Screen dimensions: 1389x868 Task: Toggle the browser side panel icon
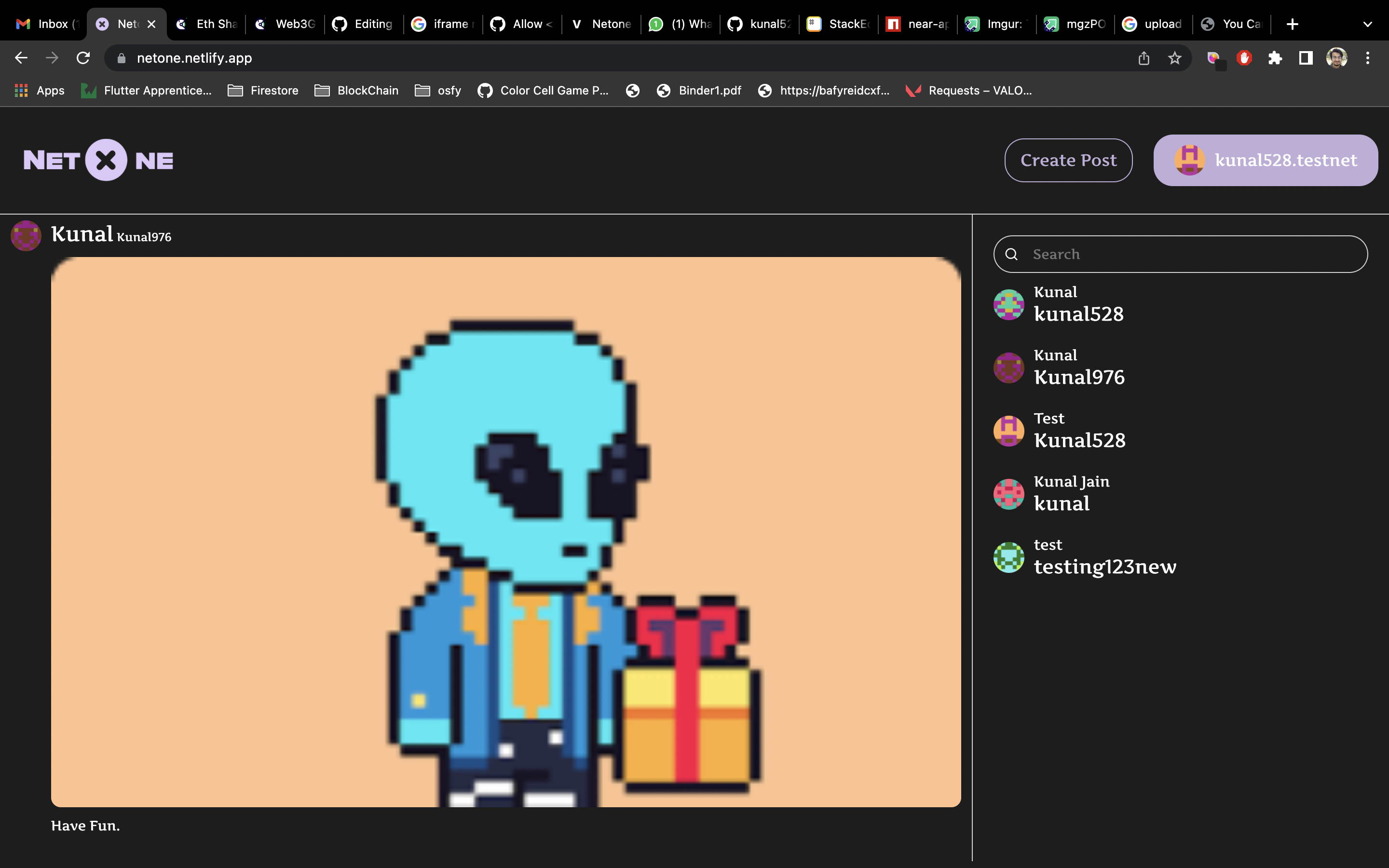point(1306,58)
